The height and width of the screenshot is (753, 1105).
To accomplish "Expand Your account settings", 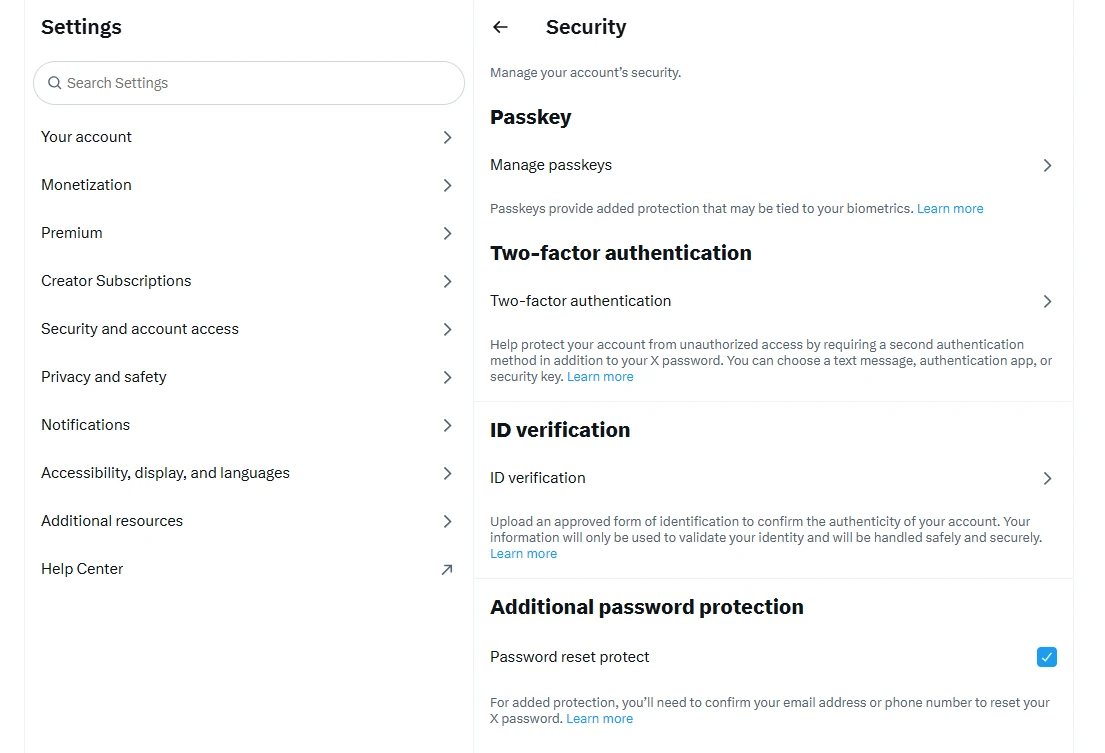I will 248,137.
